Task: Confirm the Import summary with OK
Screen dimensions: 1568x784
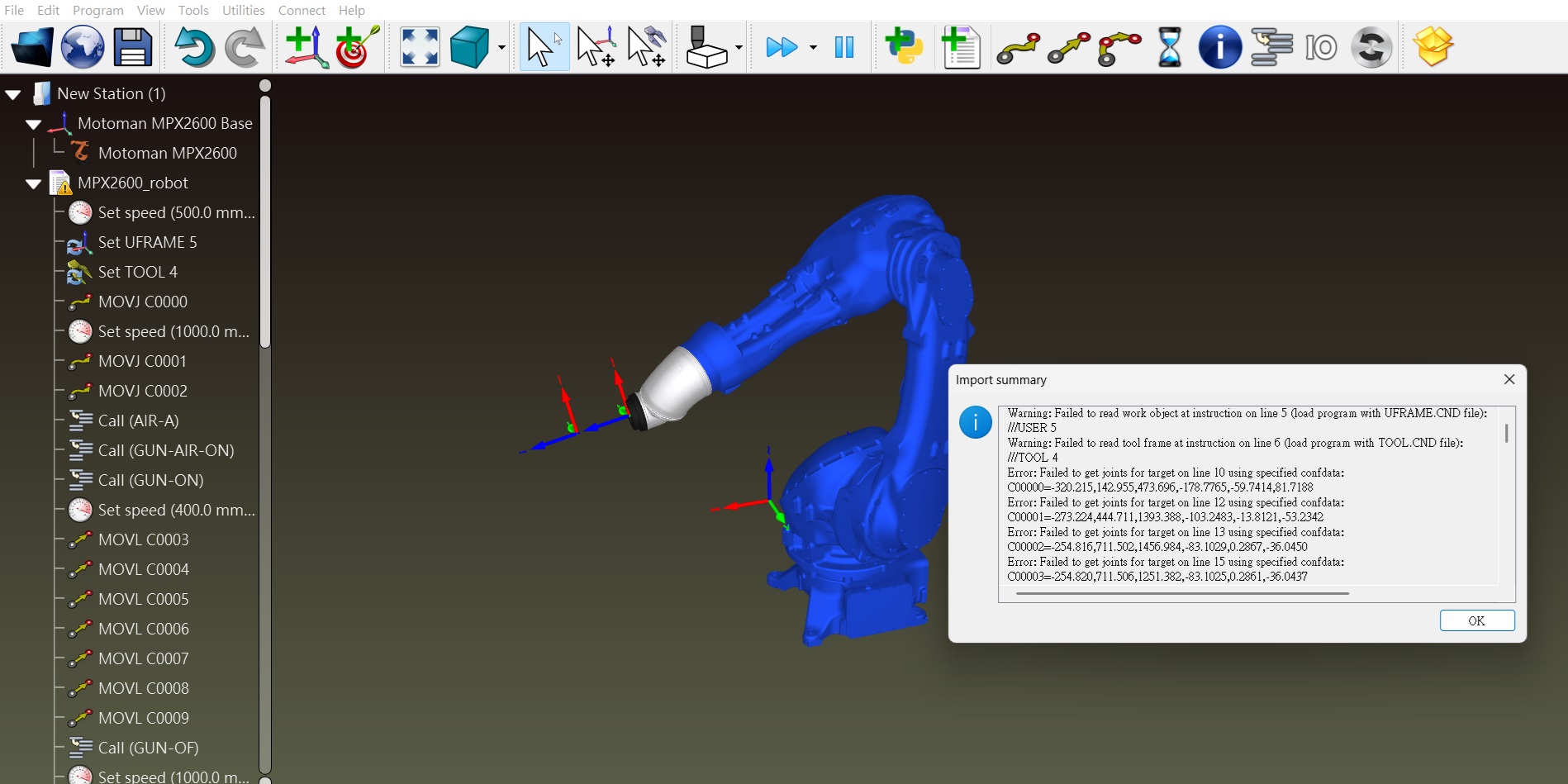Action: click(1477, 620)
